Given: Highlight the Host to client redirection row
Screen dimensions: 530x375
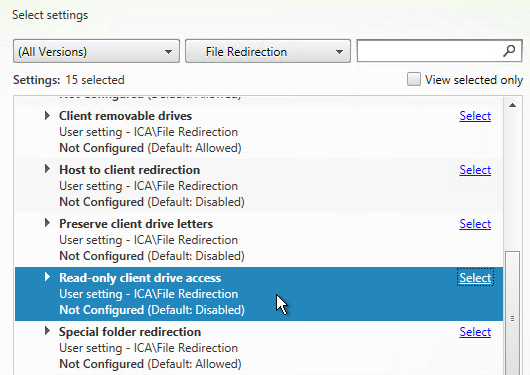Looking at the screenshot, I should 259,186.
